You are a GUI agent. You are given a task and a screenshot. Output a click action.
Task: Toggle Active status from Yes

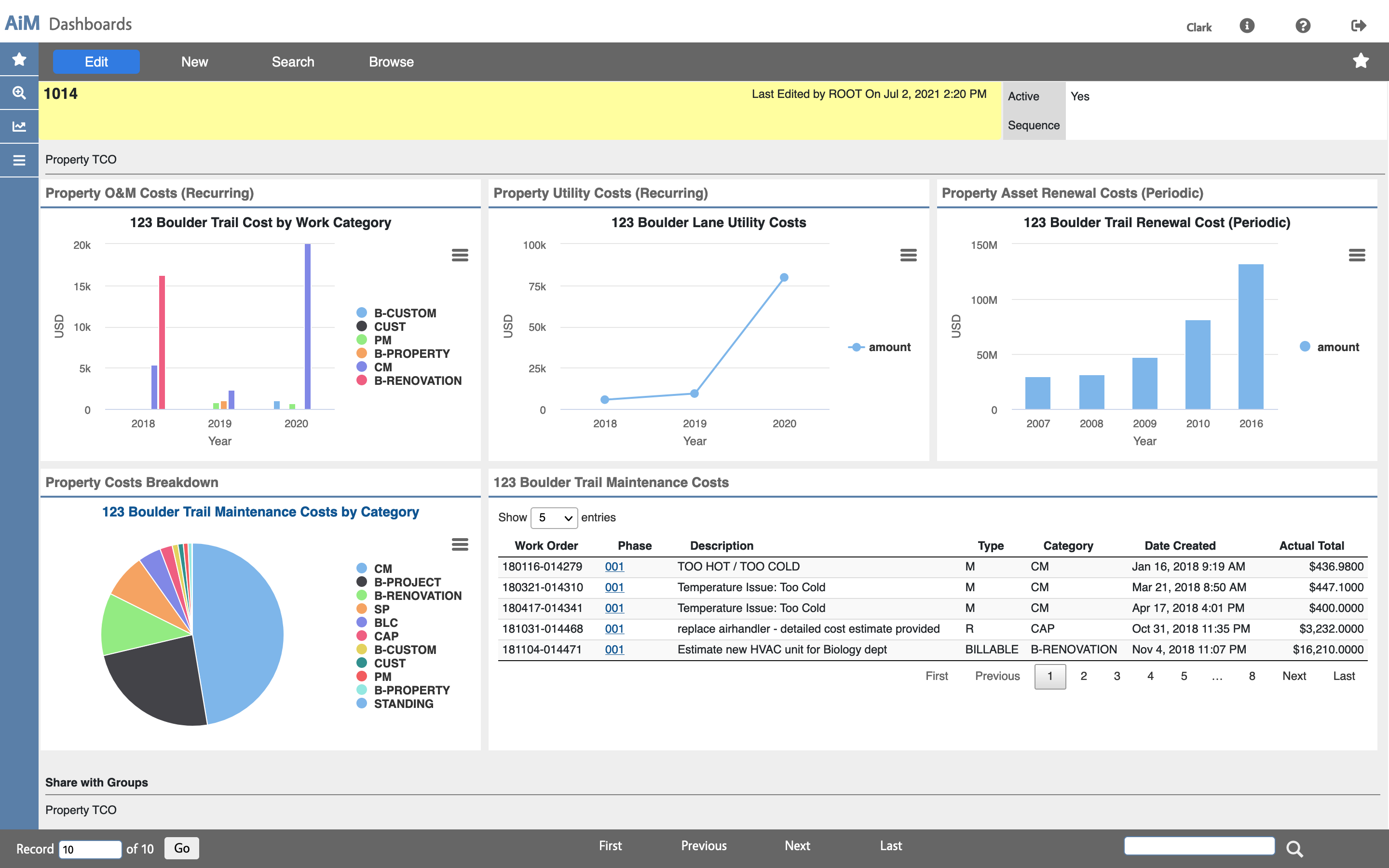coord(1079,96)
